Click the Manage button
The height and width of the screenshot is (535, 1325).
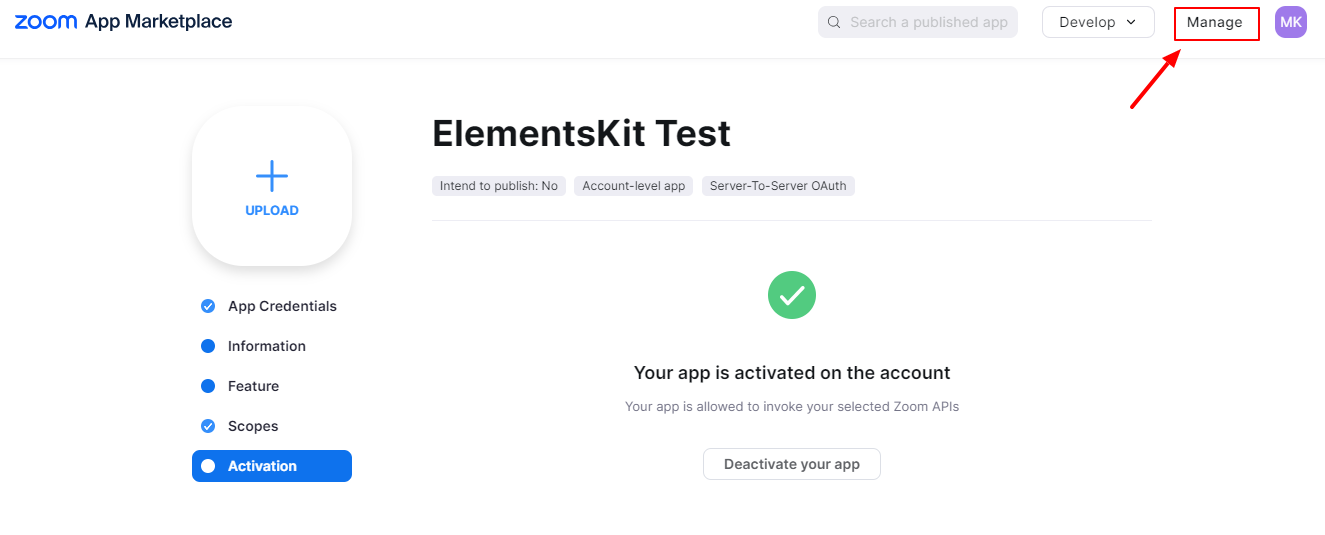pyautogui.click(x=1215, y=22)
